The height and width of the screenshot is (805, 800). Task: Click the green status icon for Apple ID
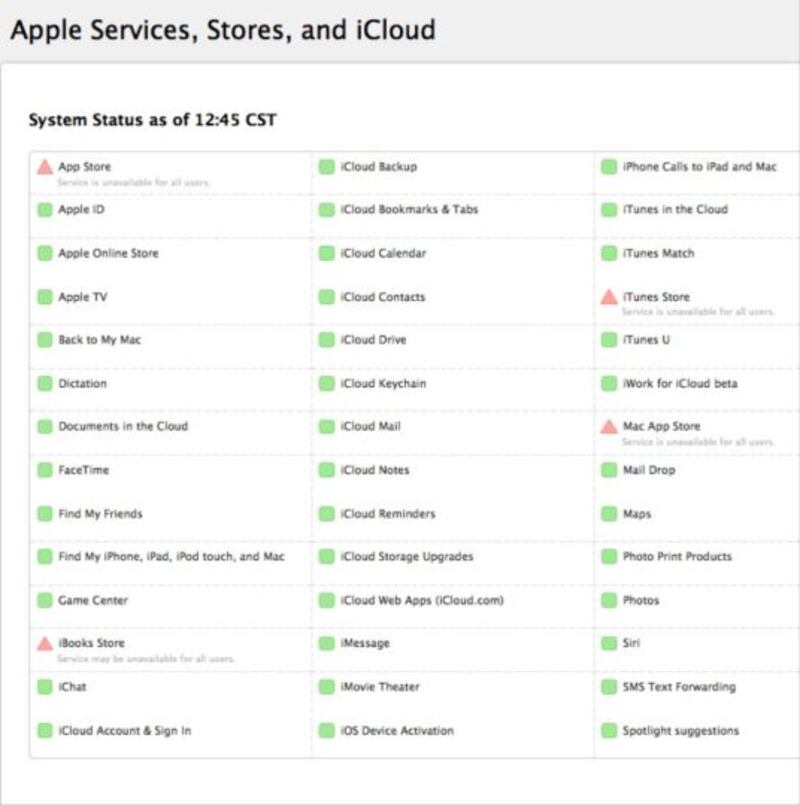click(x=45, y=209)
